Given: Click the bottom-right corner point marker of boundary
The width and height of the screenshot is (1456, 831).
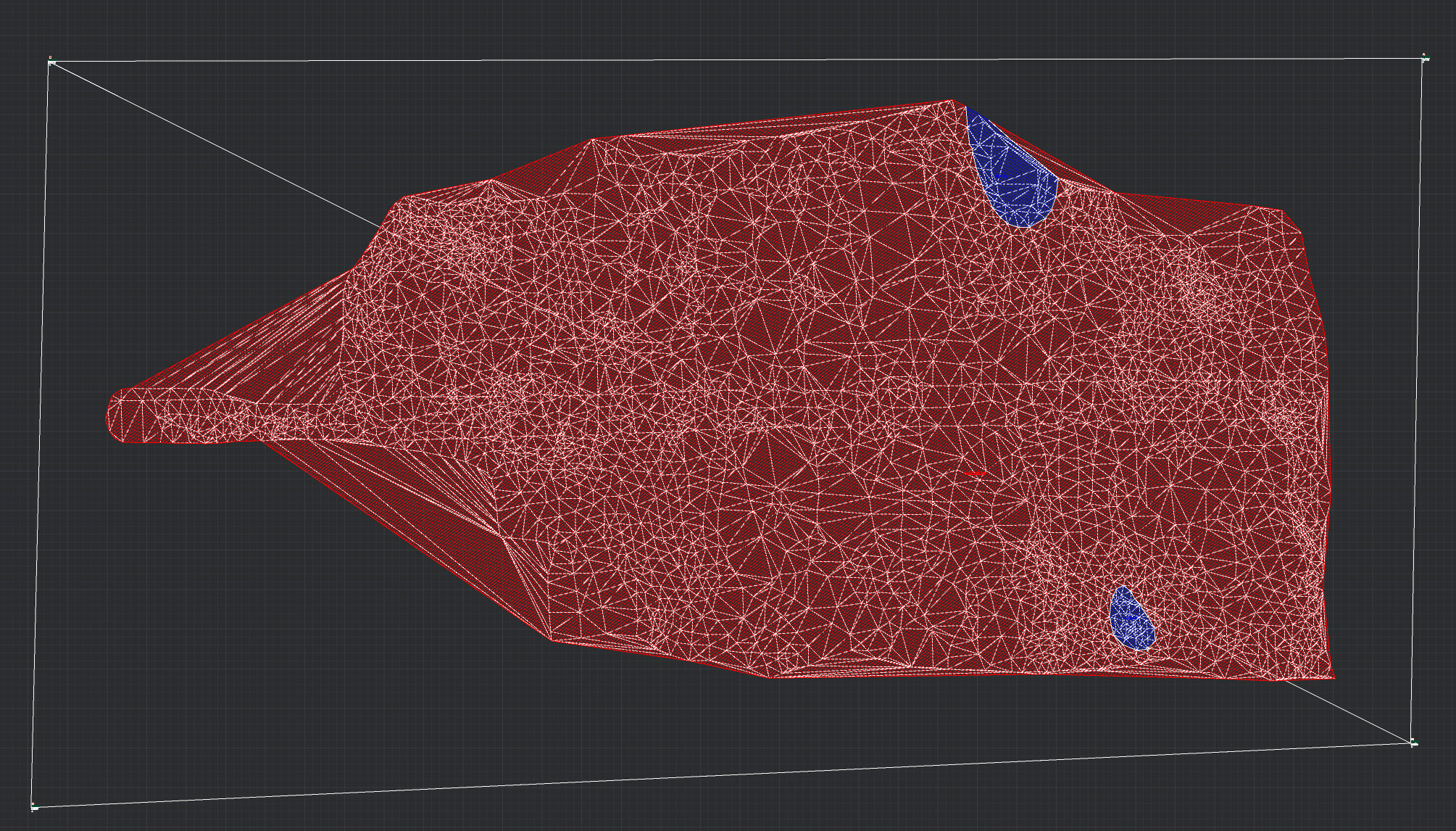Looking at the screenshot, I should coord(1413,743).
